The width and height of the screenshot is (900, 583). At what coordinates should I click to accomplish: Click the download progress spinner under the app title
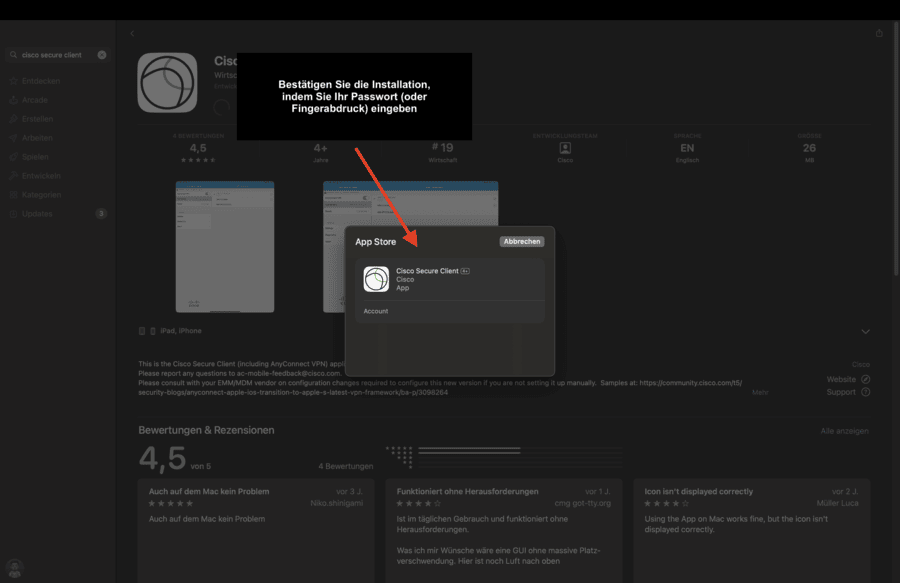222,107
